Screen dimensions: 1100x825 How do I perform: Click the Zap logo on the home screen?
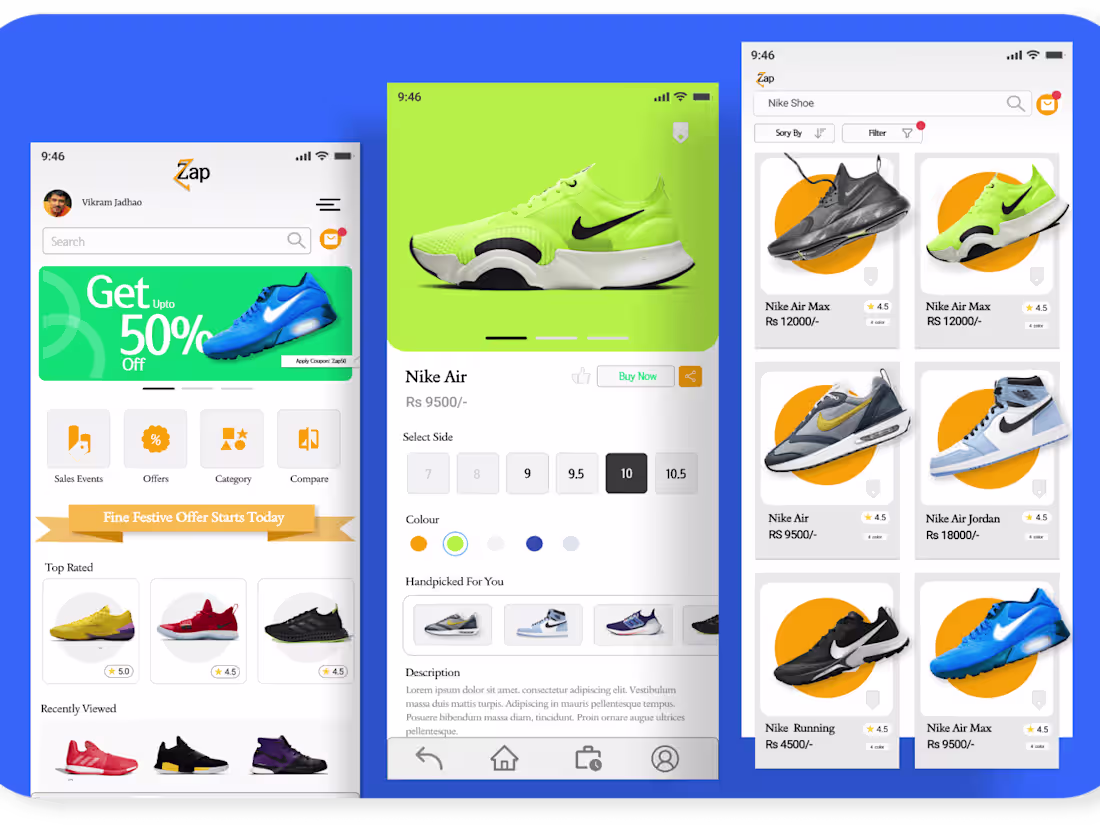[x=192, y=173]
